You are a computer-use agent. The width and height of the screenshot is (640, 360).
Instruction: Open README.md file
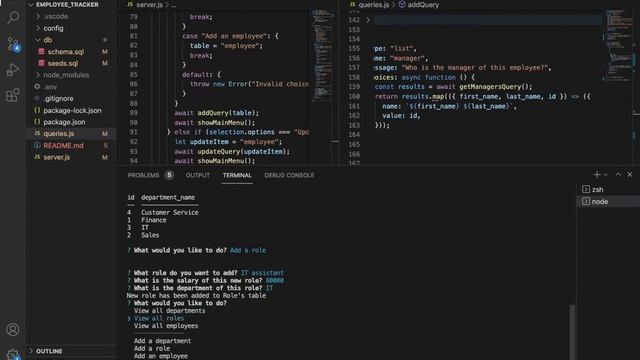point(63,145)
